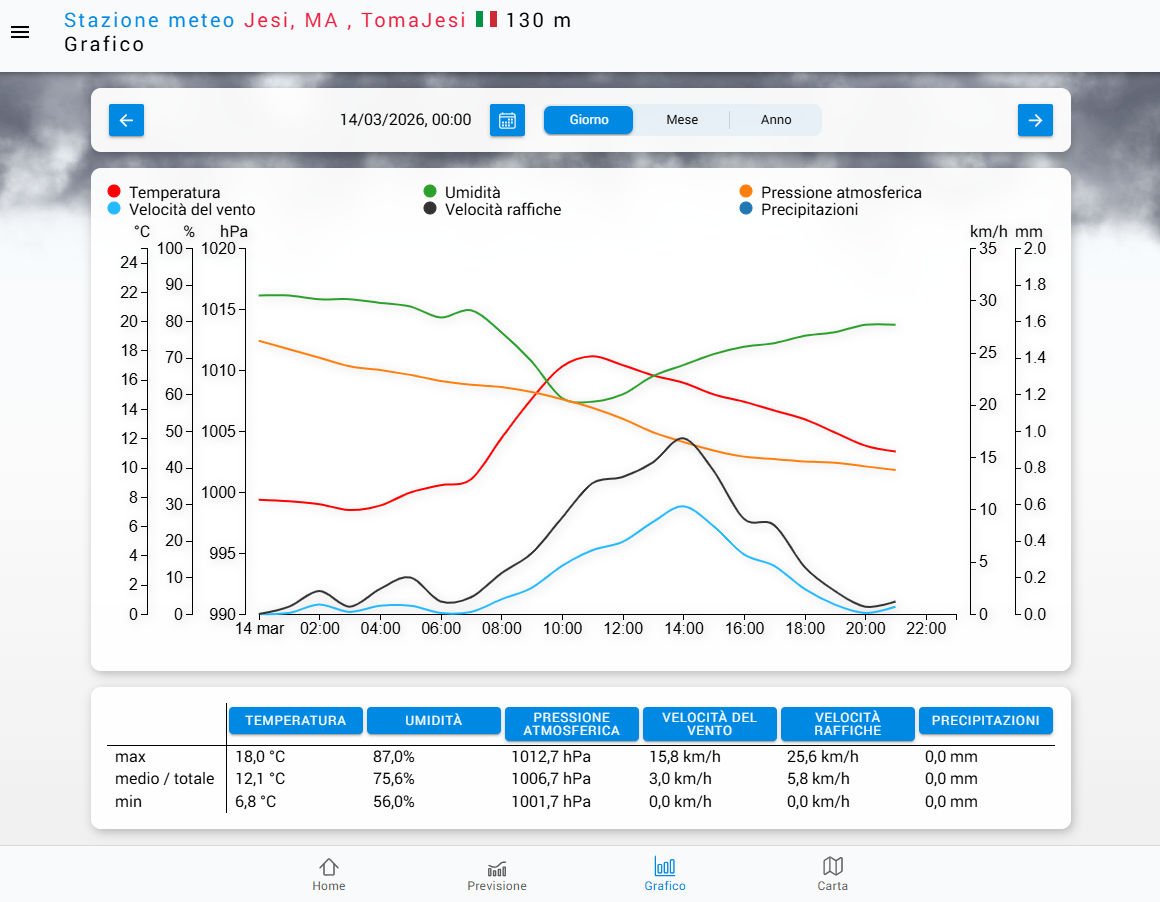The width and height of the screenshot is (1160, 902).
Task: Open the Carta map icon
Action: point(832,866)
